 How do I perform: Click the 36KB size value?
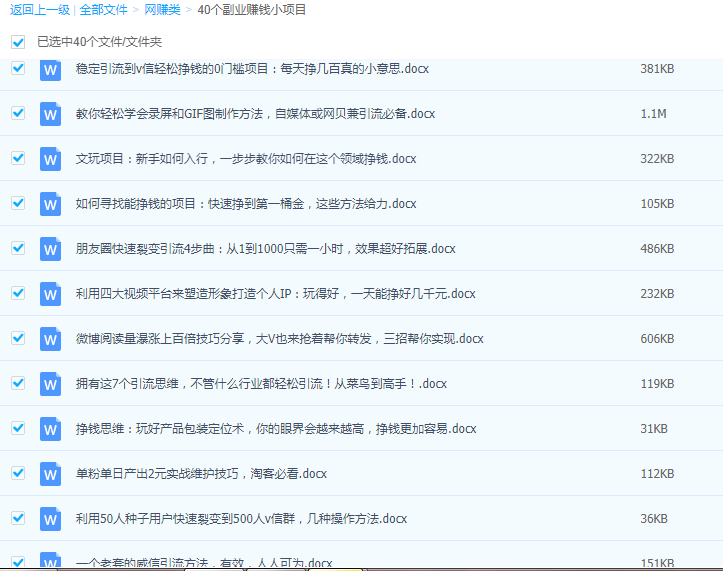click(654, 518)
